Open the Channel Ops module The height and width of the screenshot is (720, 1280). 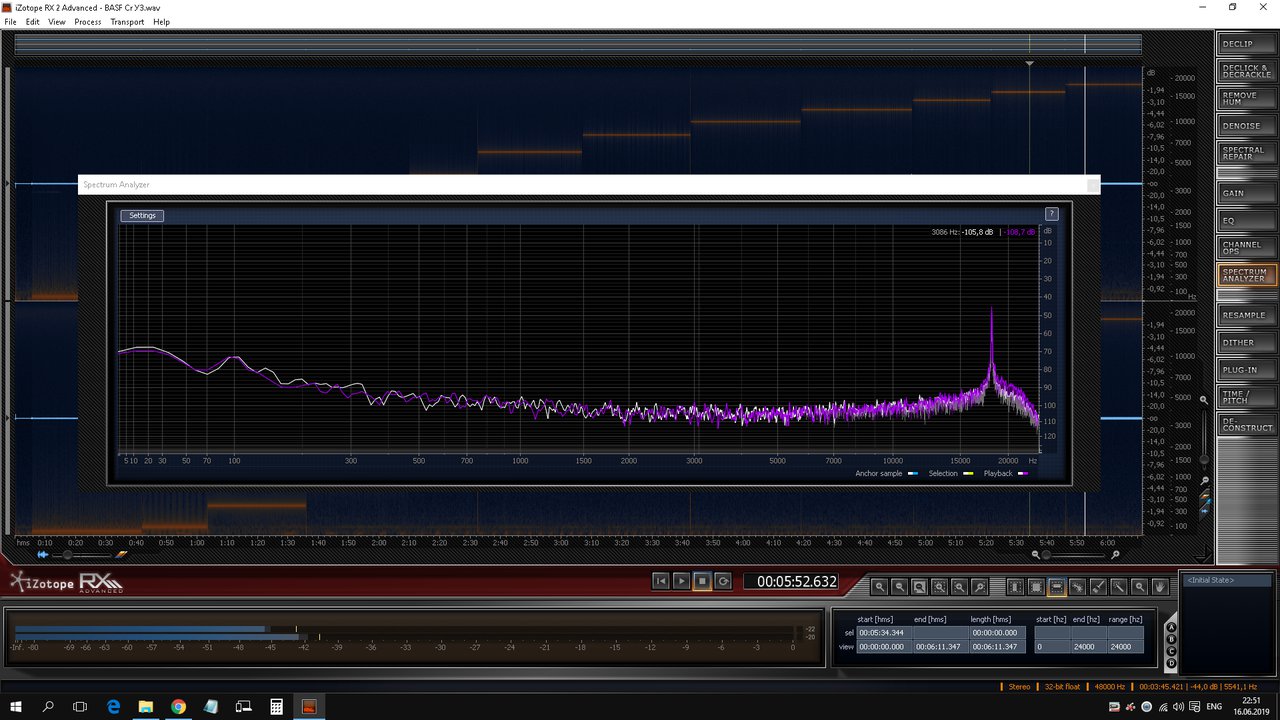[1245, 247]
